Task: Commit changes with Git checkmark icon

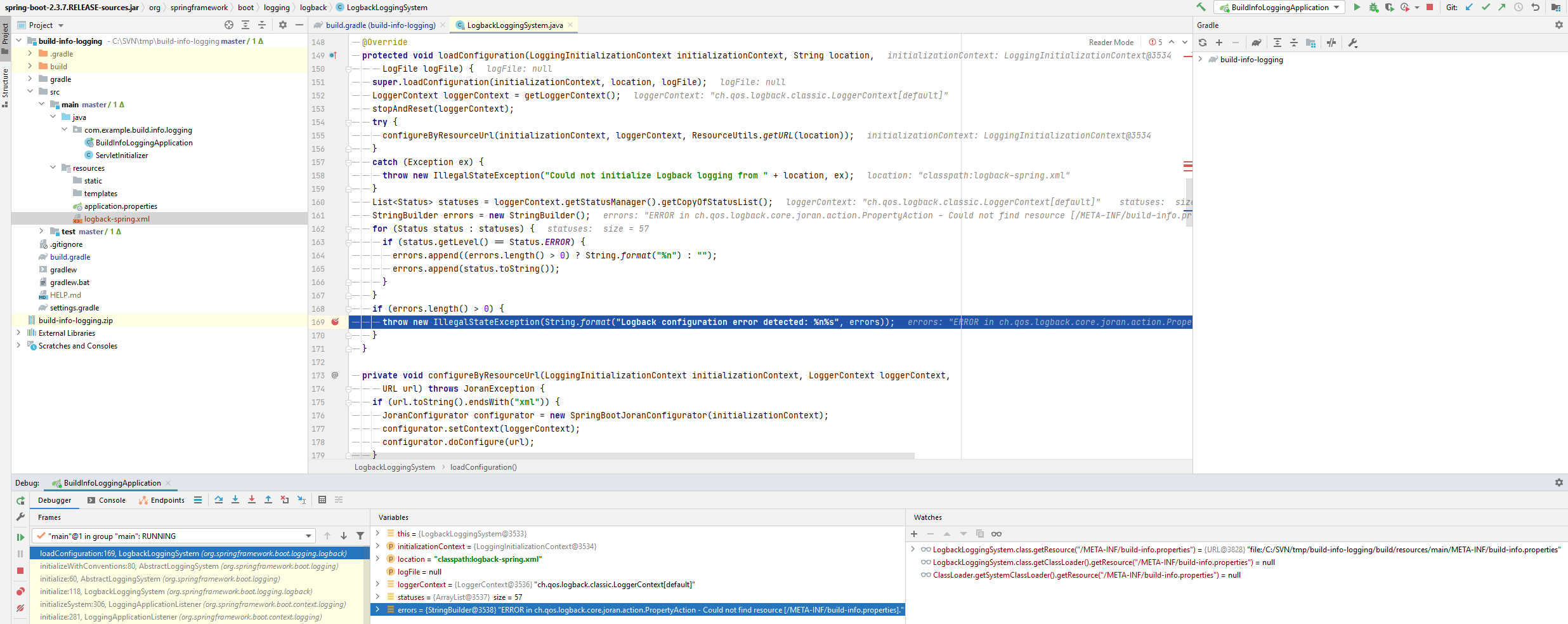Action: click(1486, 7)
